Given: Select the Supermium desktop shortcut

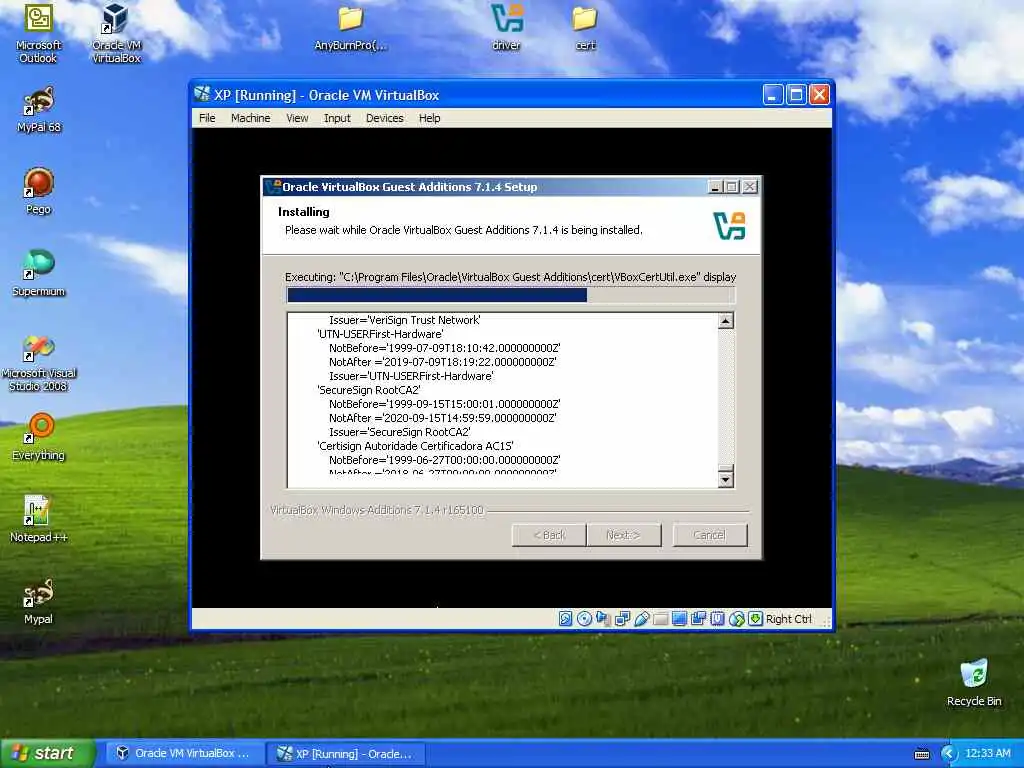Looking at the screenshot, I should 39,273.
